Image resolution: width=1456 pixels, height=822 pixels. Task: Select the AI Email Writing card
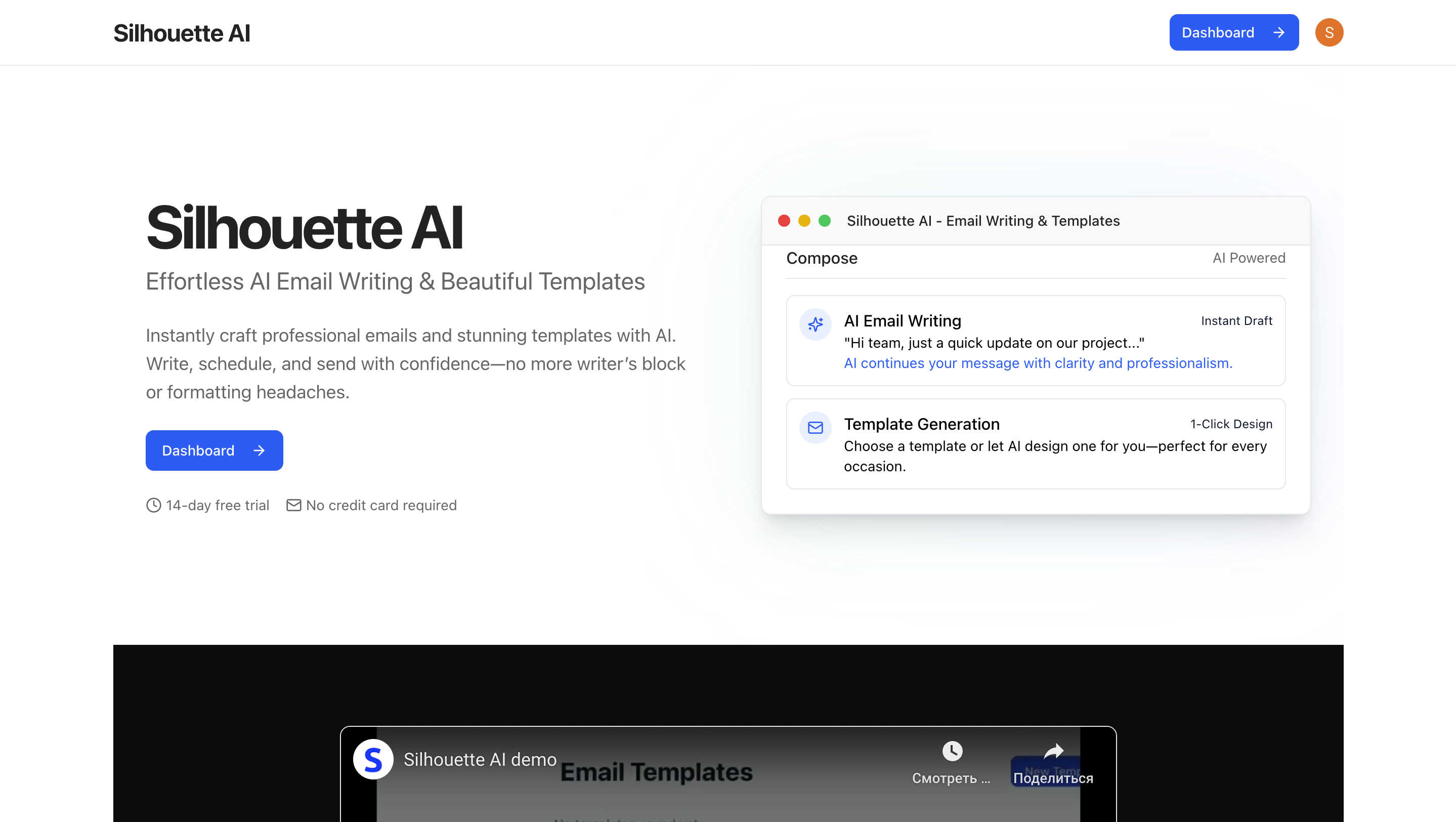point(1036,340)
